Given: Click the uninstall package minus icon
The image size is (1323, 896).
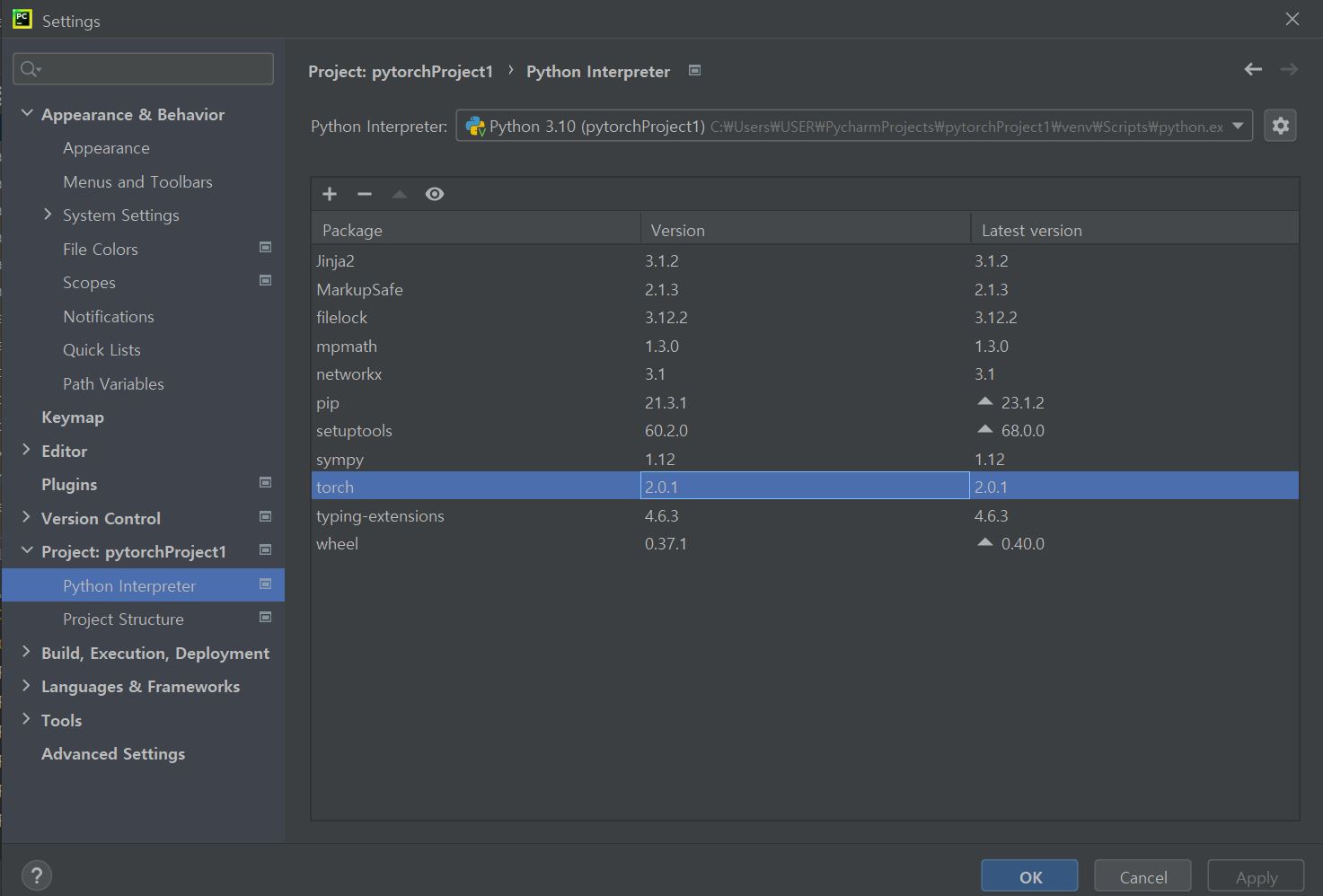Looking at the screenshot, I should [x=364, y=194].
